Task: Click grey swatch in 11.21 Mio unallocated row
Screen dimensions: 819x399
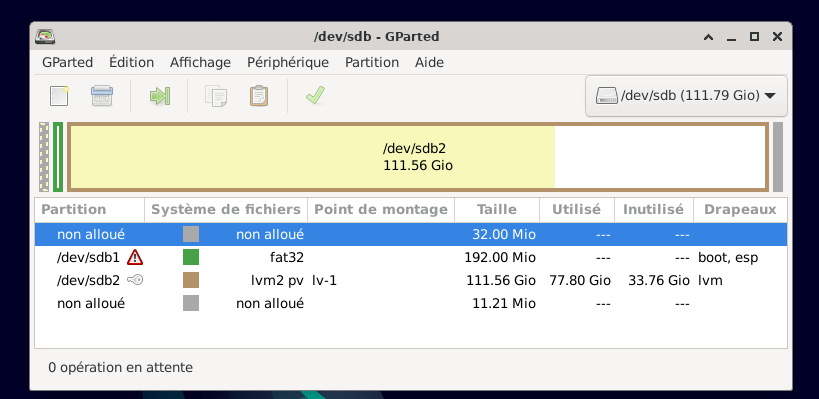Action: [x=191, y=303]
